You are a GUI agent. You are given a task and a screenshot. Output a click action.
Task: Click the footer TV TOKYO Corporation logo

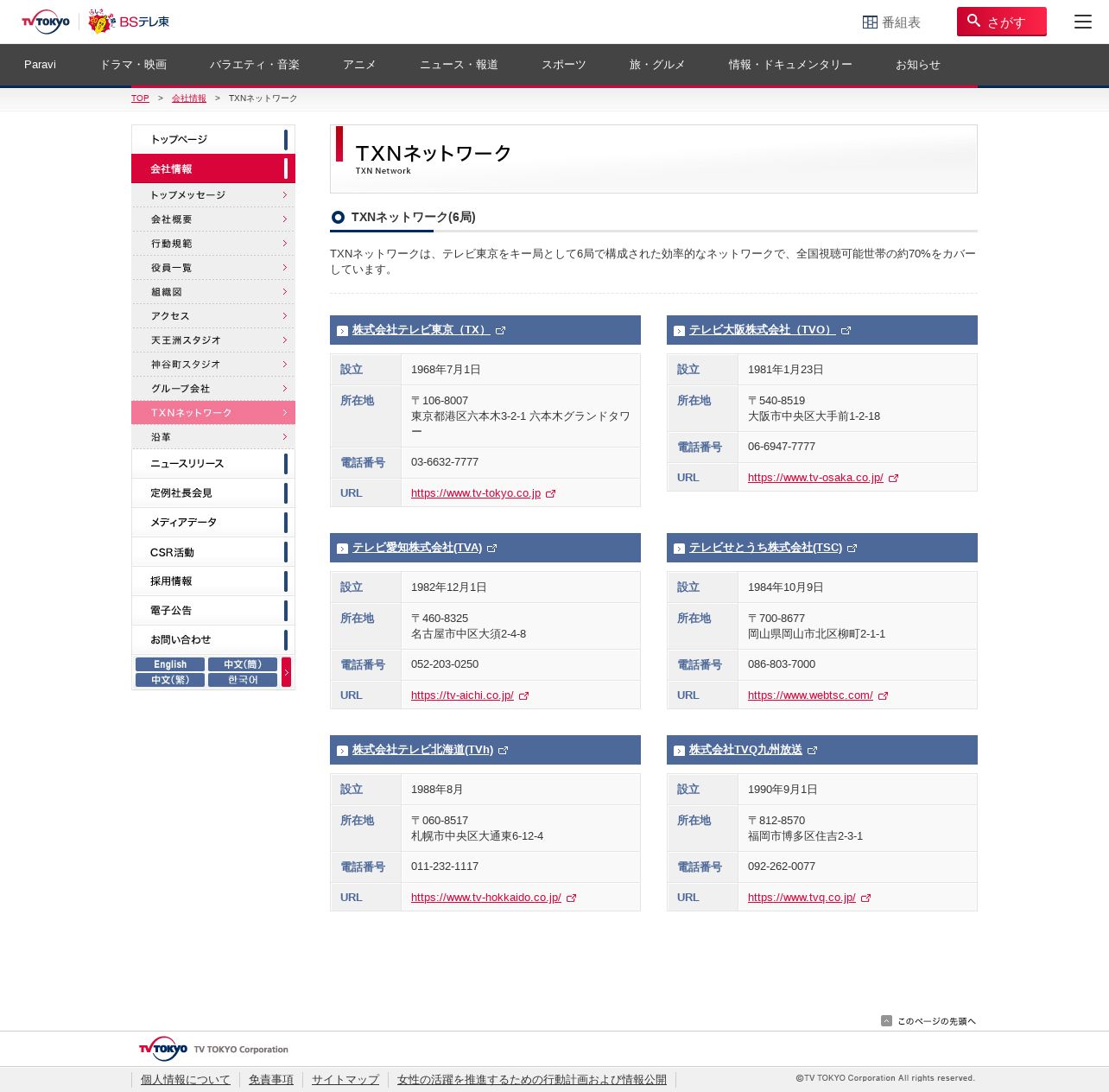213,1049
